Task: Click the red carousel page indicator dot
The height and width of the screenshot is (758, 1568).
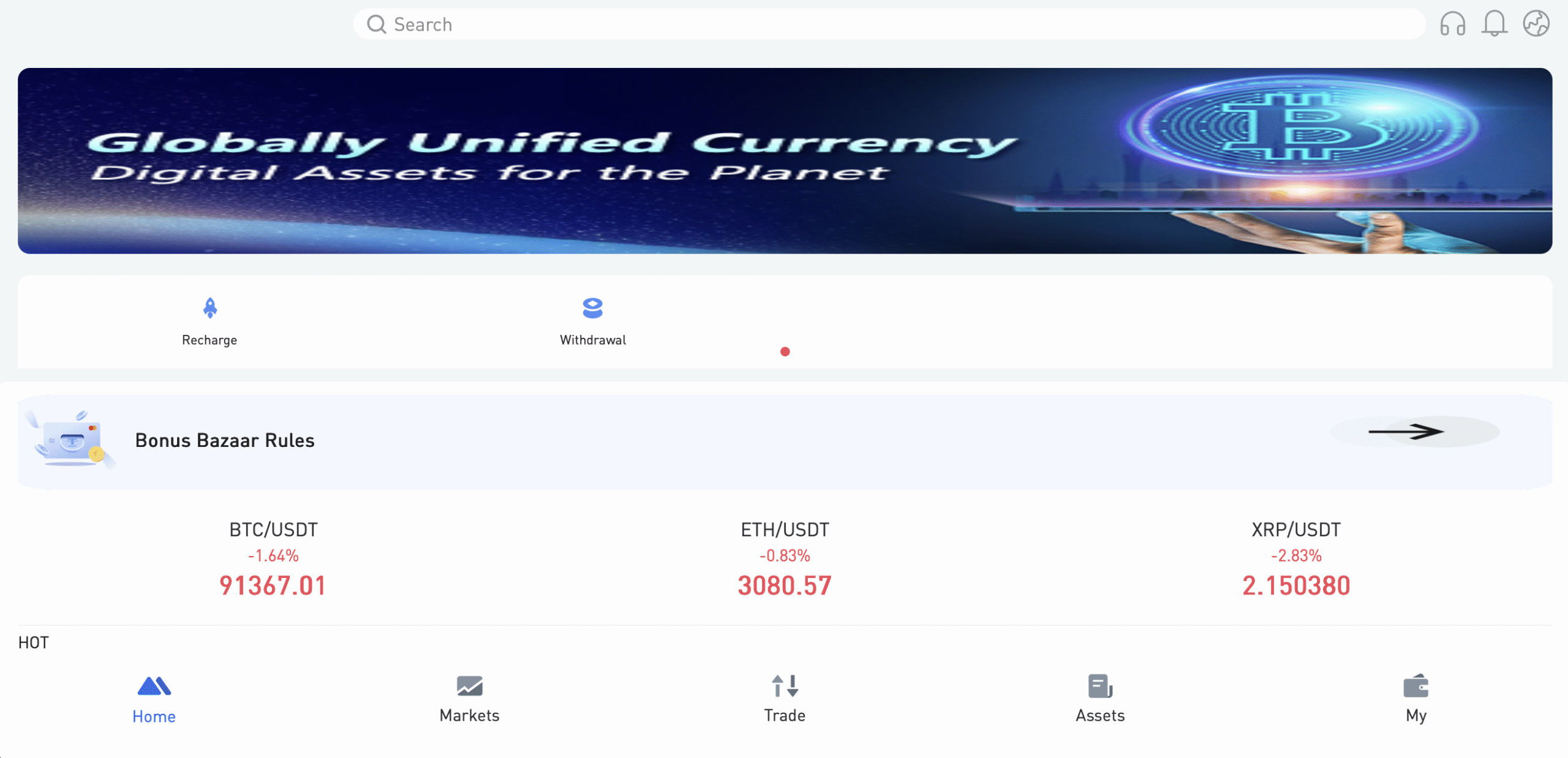Action: pos(785,351)
